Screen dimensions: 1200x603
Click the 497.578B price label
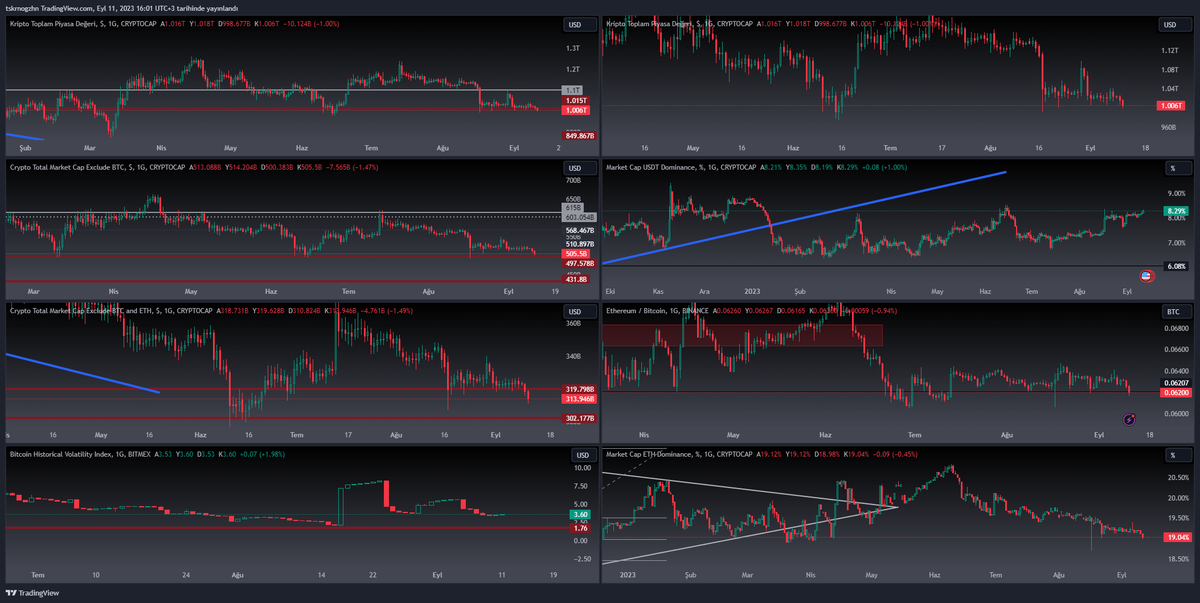point(579,263)
